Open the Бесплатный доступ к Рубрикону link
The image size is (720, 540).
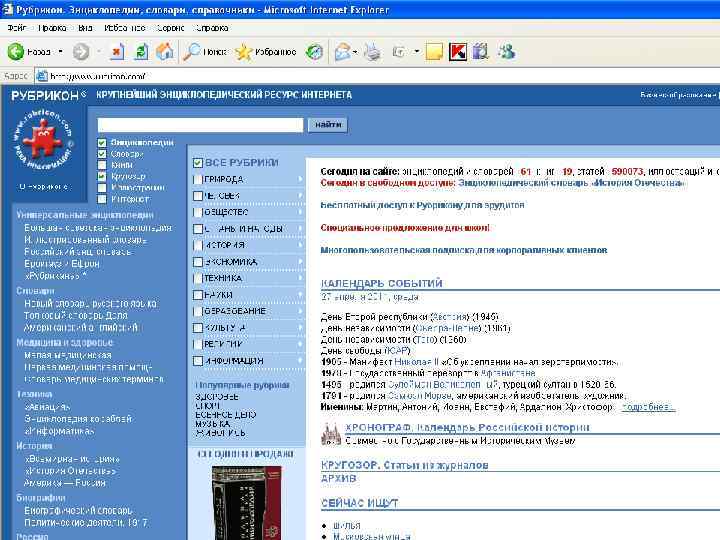422,205
